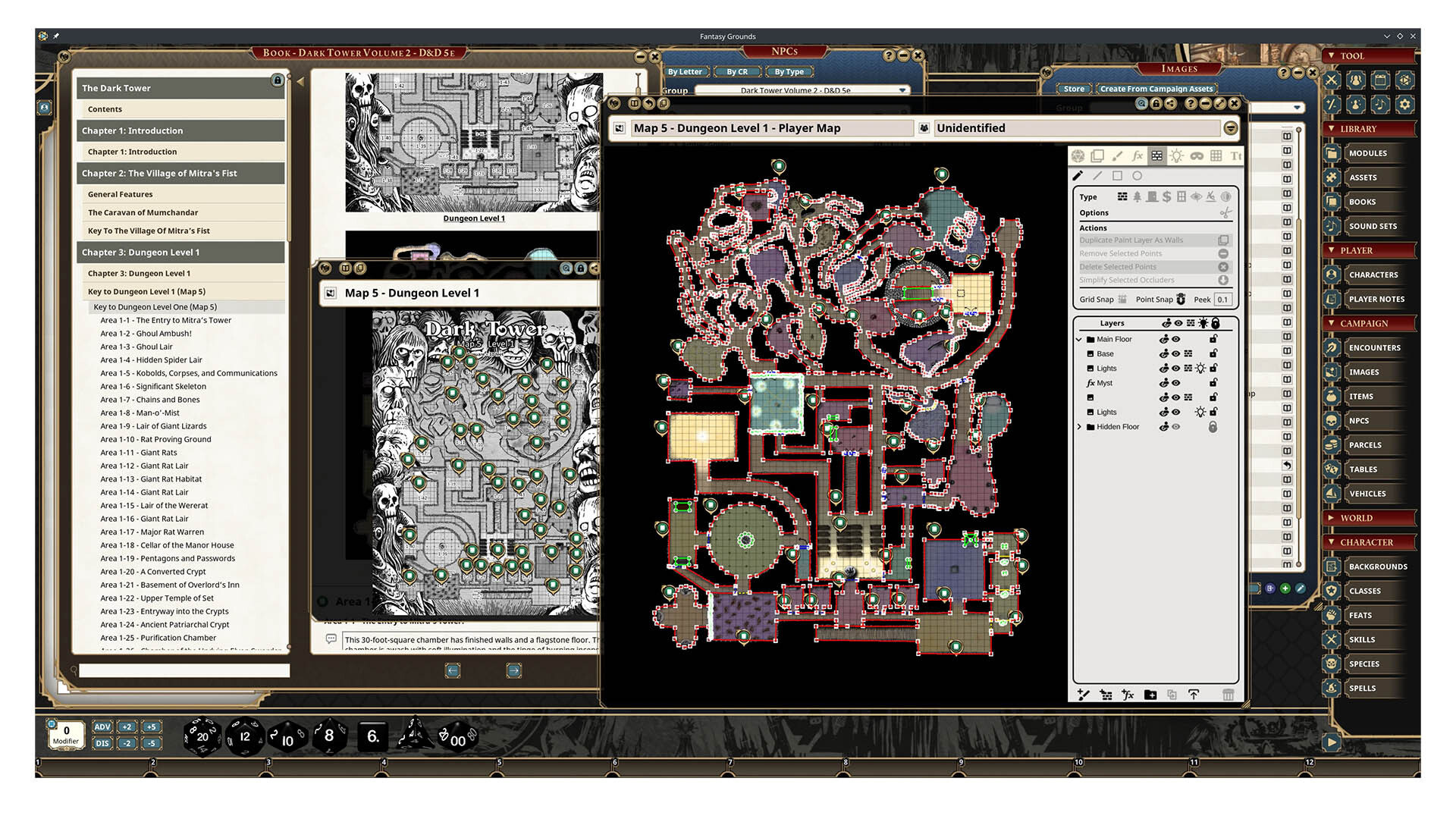Toggle Point Snap magnet
This screenshot has height=819, width=1456.
point(1181,300)
